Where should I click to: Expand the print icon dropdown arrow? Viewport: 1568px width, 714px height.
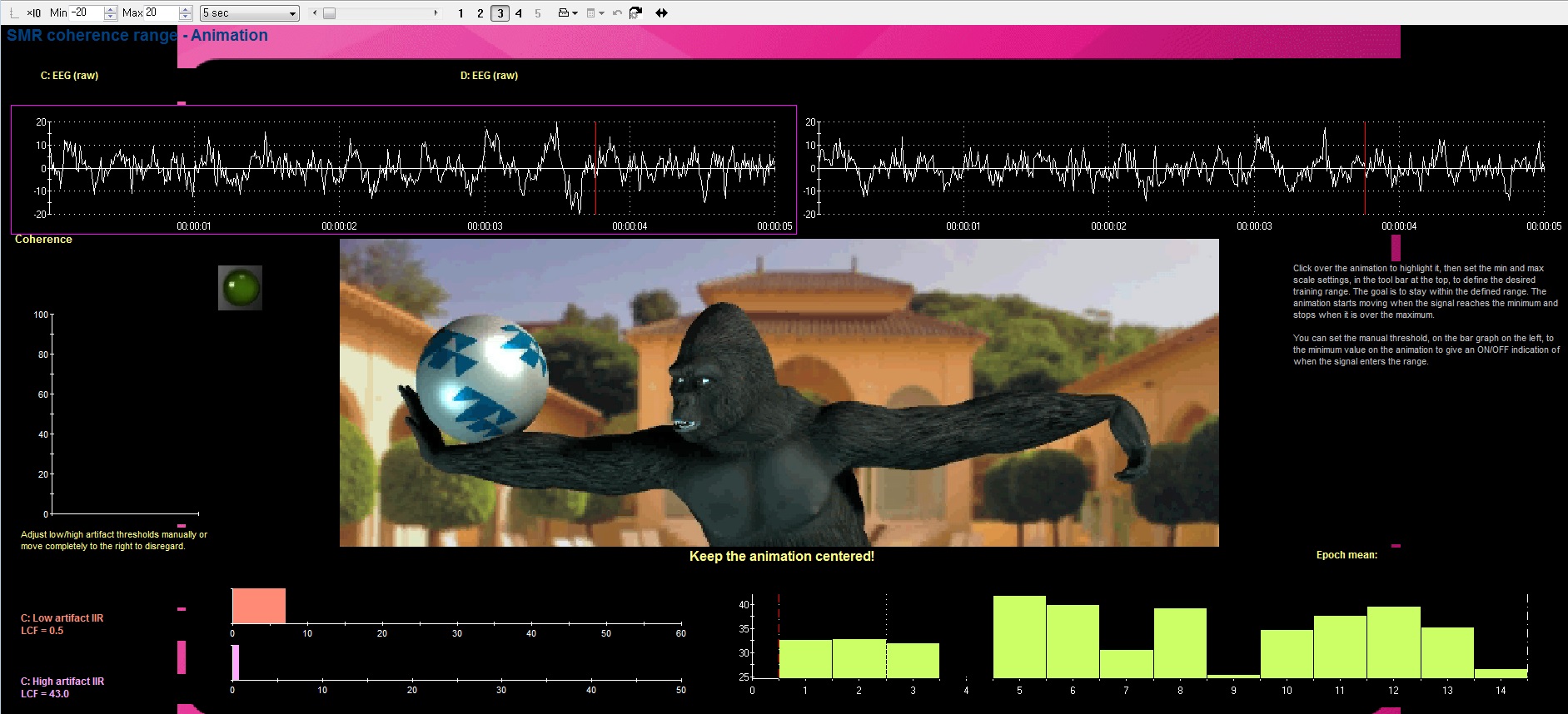coord(575,13)
